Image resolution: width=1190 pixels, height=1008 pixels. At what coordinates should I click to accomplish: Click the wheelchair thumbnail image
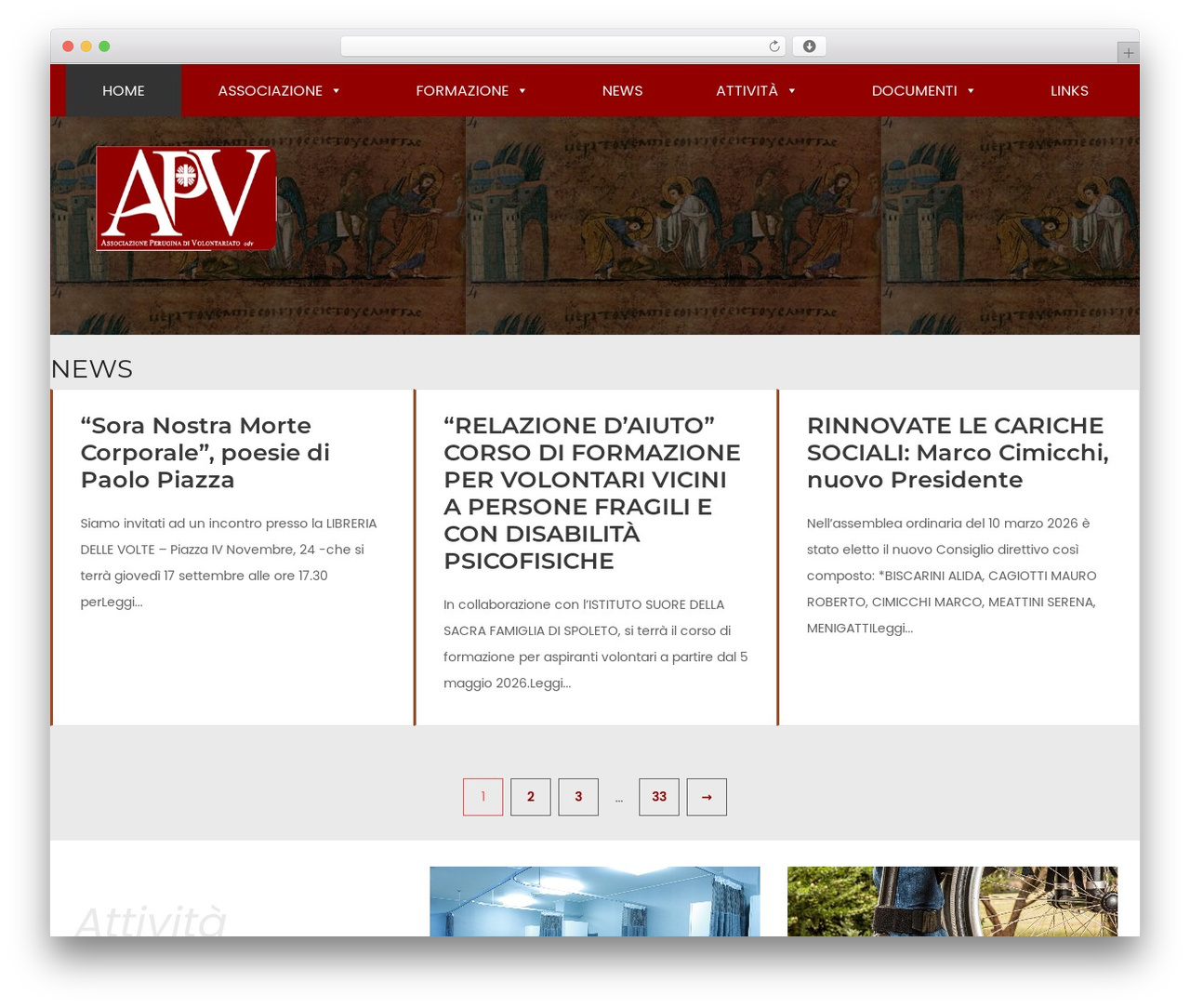tap(952, 901)
